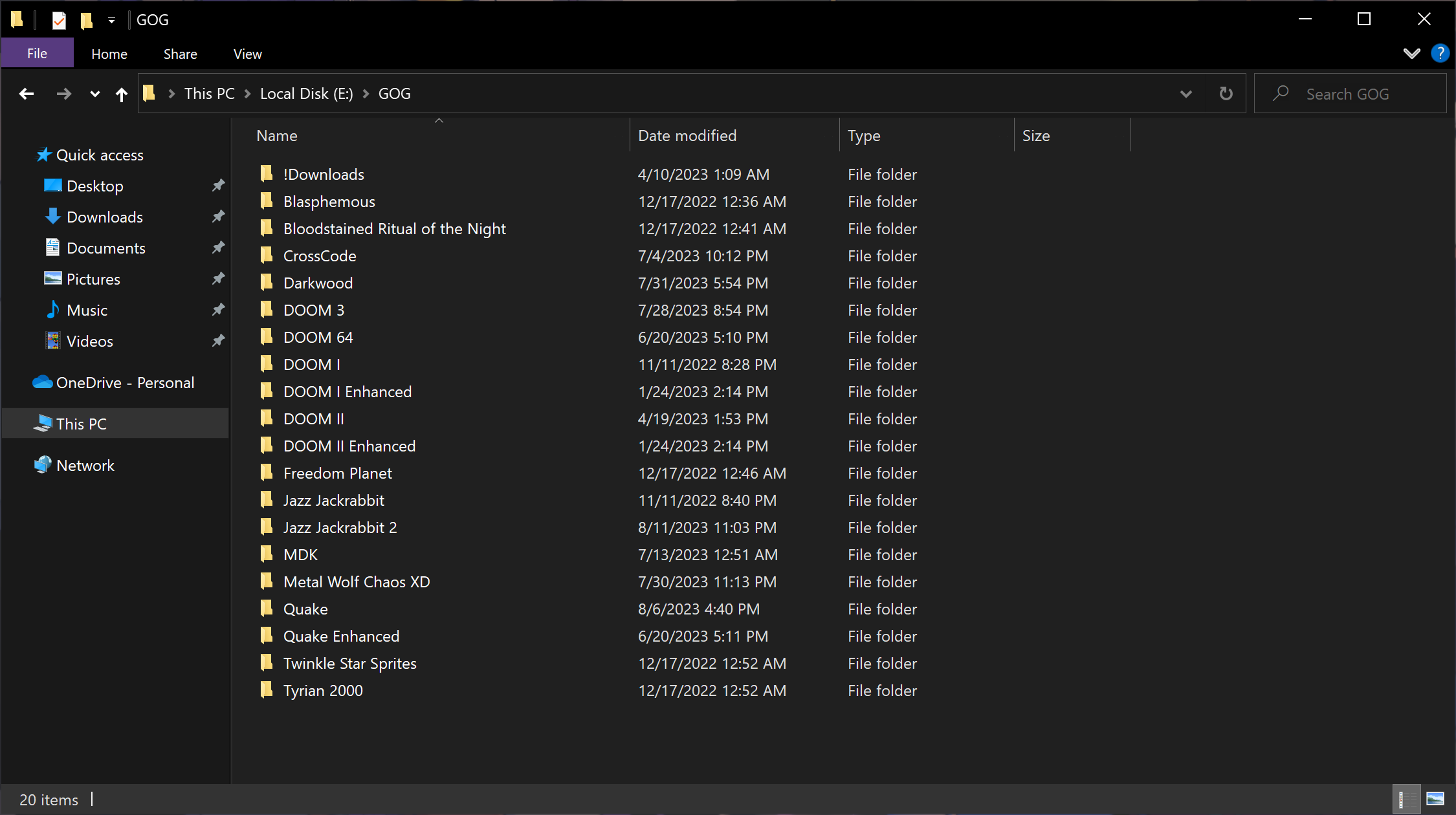This screenshot has width=1456, height=815.
Task: Select the Blasphemous folder icon
Action: (x=267, y=201)
